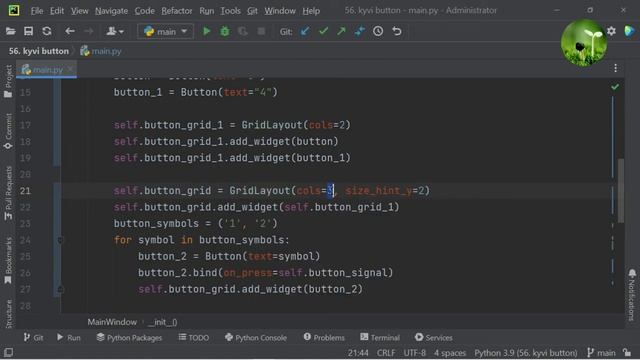Open the main run configuration dropdown
Image resolution: width=640 pixels, height=360 pixels.
tap(165, 31)
